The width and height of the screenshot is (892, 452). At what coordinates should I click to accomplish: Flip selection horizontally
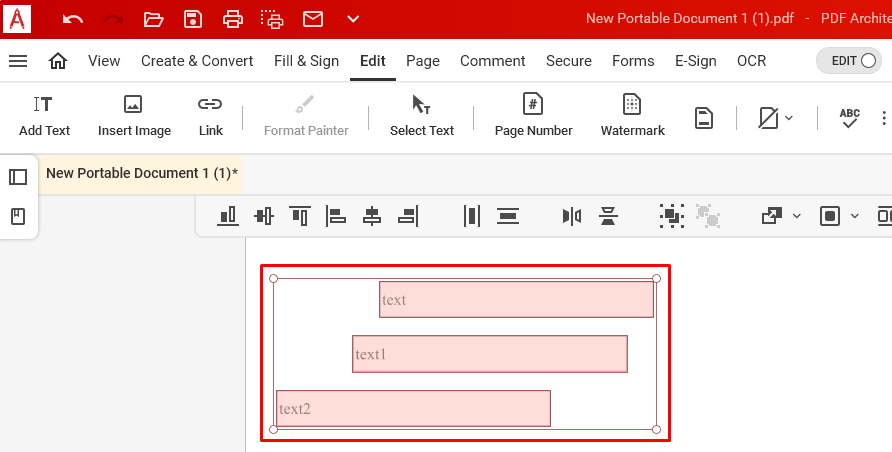tap(572, 216)
